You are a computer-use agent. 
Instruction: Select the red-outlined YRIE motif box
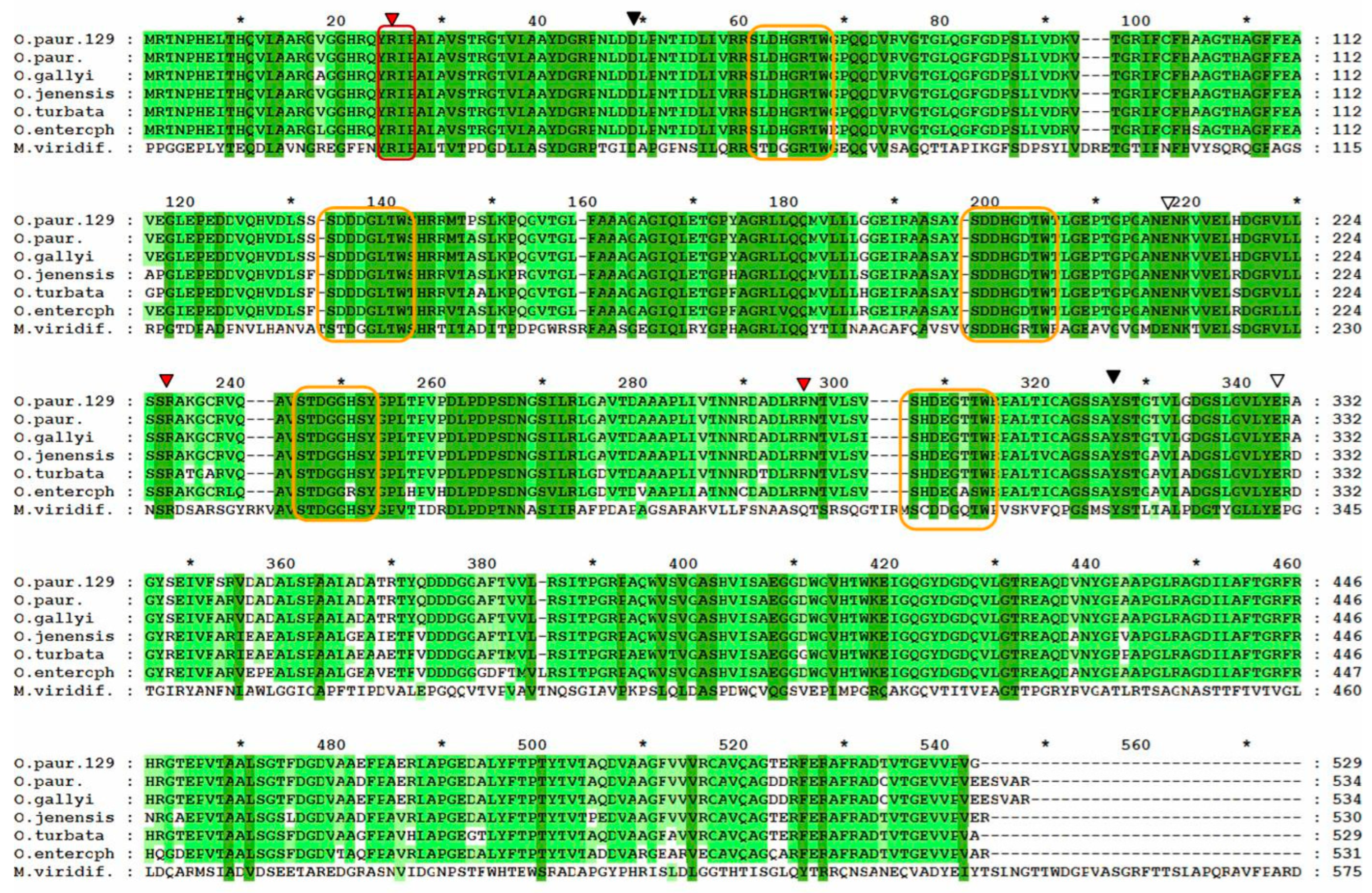[x=397, y=93]
